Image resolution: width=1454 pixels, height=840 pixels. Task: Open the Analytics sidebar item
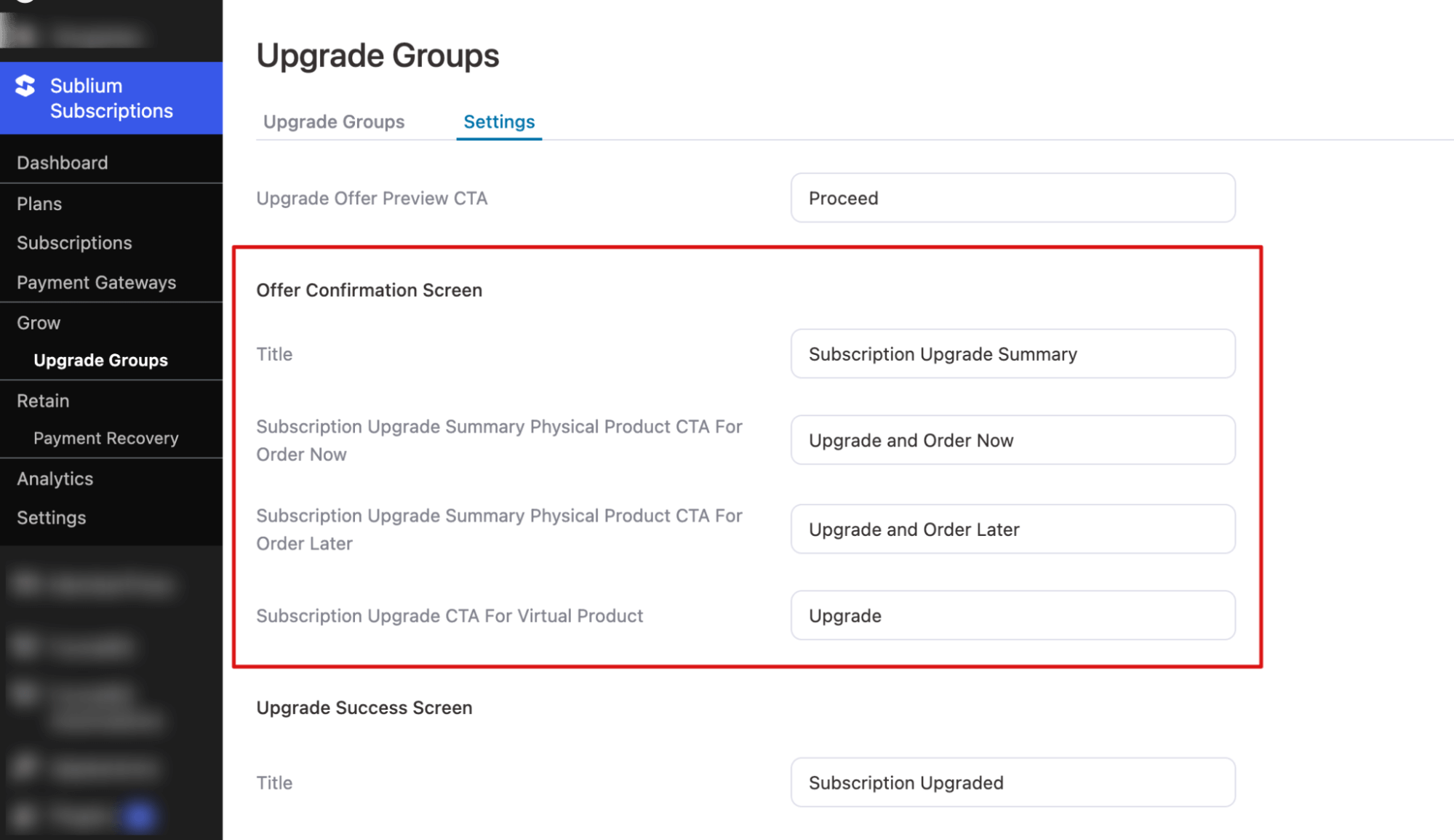pos(55,479)
